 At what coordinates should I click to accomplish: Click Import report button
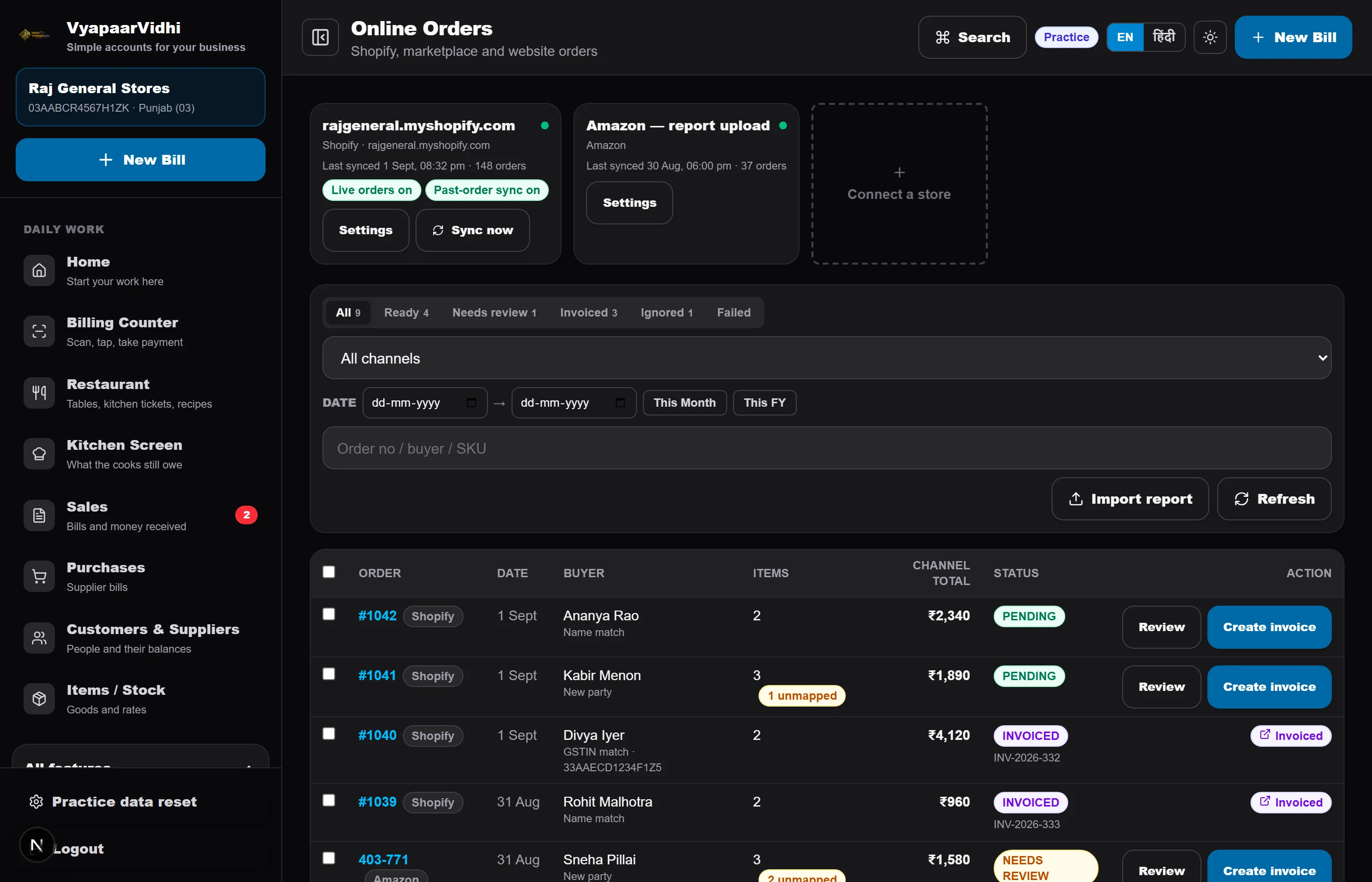[x=1130, y=499]
